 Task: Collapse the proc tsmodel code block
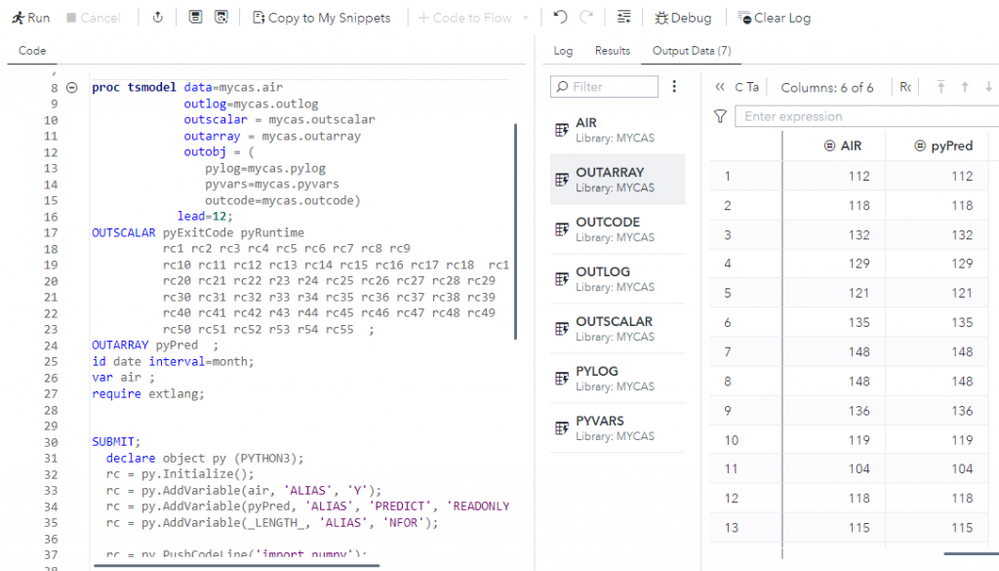(x=72, y=88)
